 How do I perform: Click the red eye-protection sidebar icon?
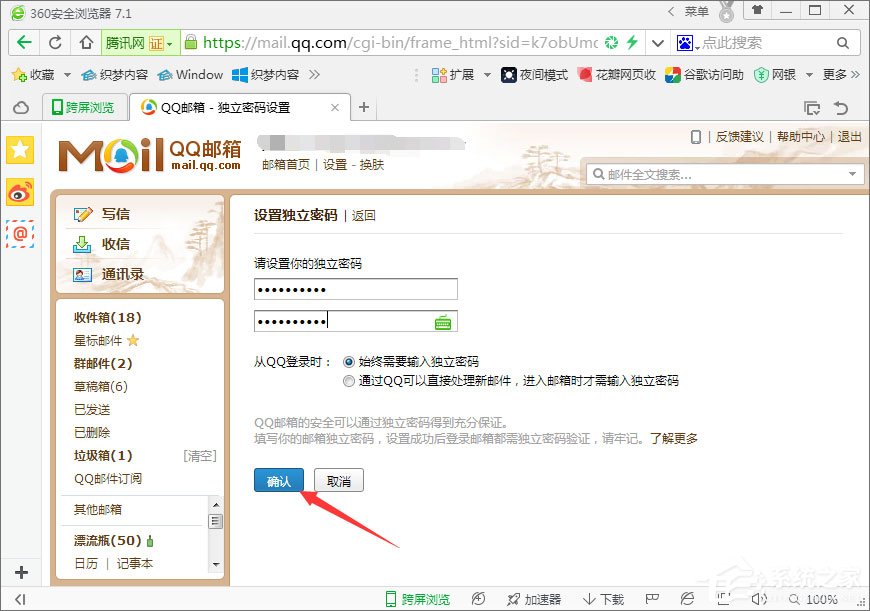tap(18, 192)
